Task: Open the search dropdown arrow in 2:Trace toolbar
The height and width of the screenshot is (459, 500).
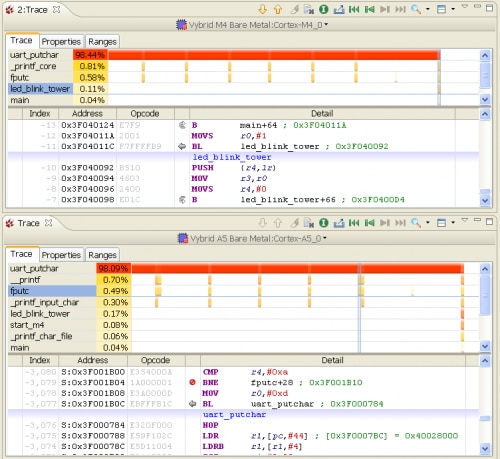Action: pos(428,9)
